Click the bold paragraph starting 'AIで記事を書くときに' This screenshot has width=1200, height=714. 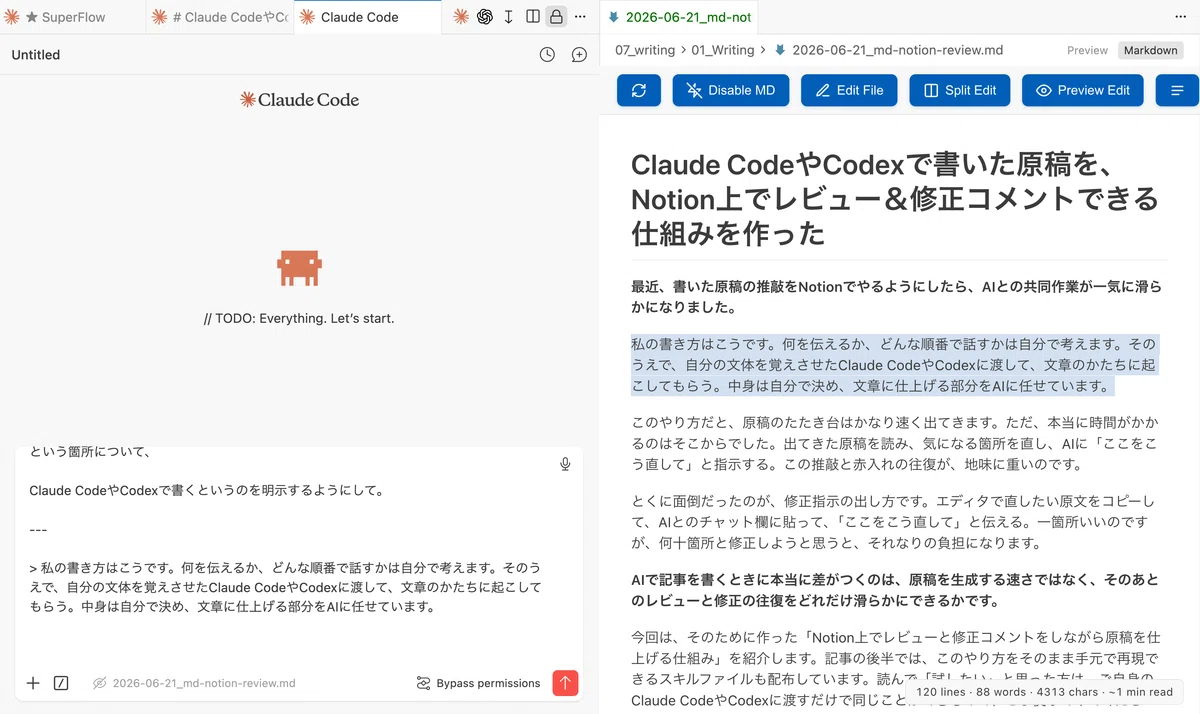click(893, 590)
